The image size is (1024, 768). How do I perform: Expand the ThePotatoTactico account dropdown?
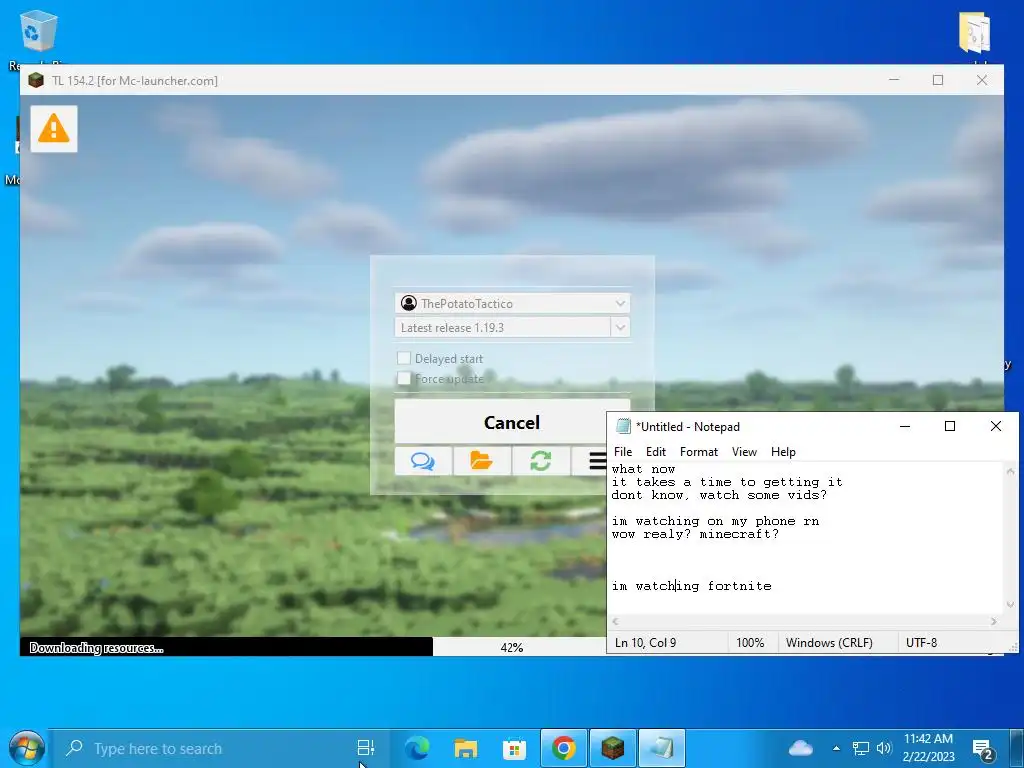tap(620, 303)
